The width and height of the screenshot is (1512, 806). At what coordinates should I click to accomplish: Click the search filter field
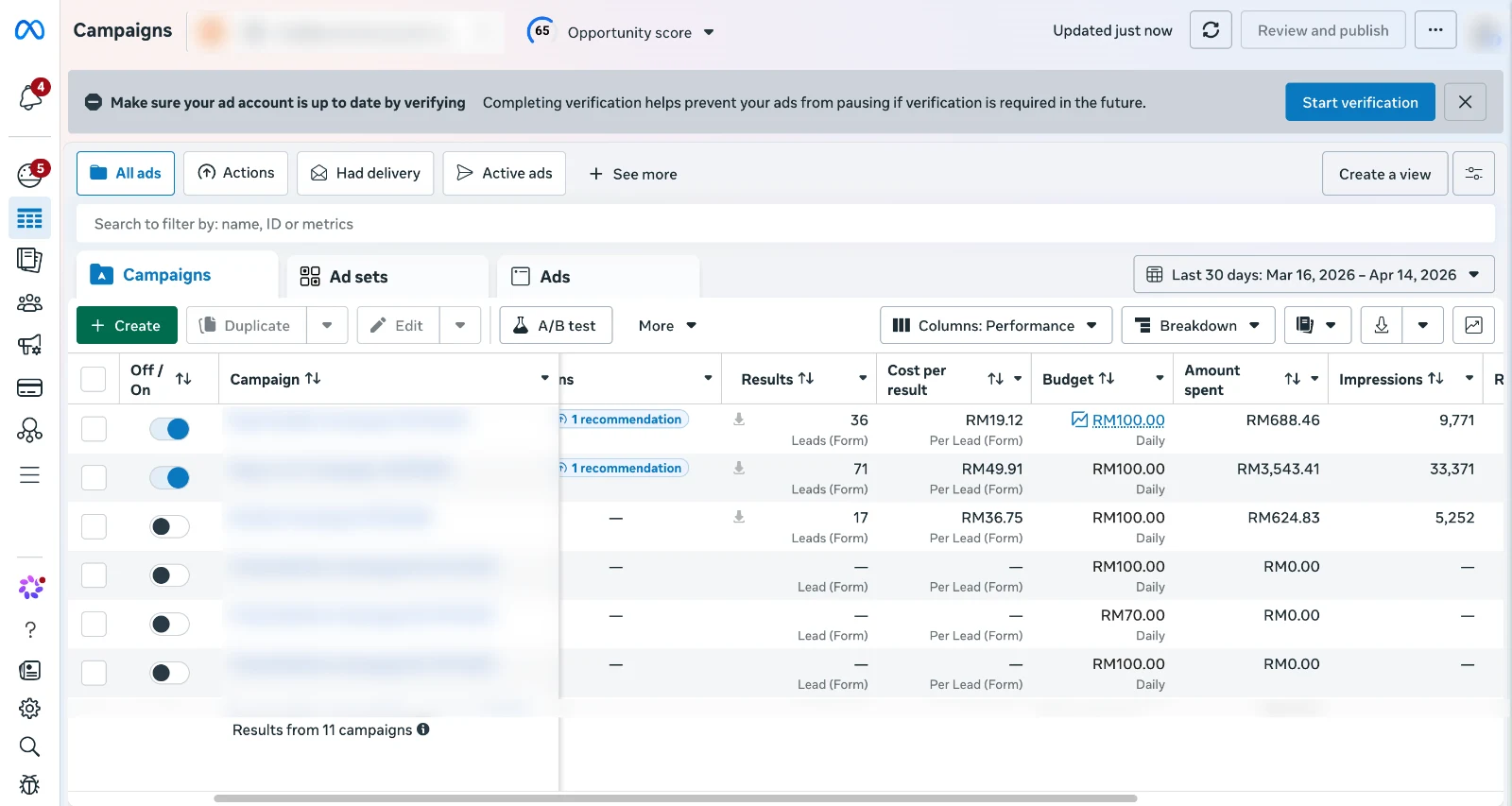(785, 224)
